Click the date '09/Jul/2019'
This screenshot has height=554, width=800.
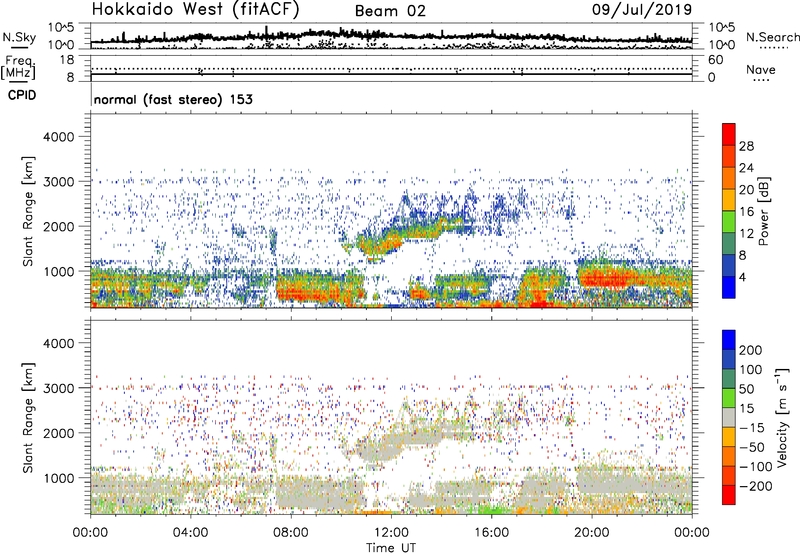coord(642,10)
